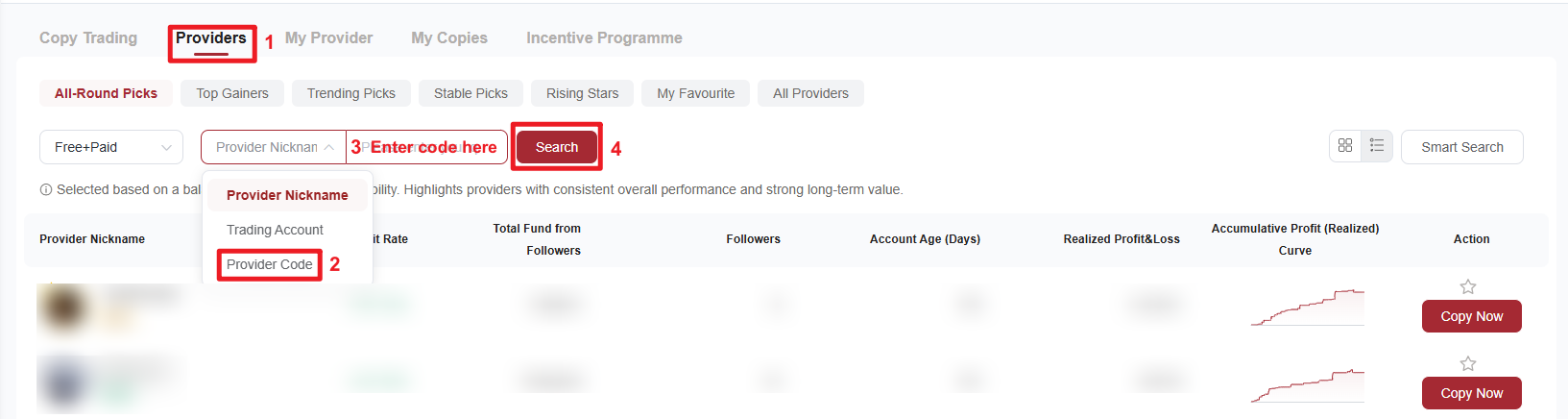Show the My Favourite filter
This screenshot has width=1568, height=419.
point(696,93)
